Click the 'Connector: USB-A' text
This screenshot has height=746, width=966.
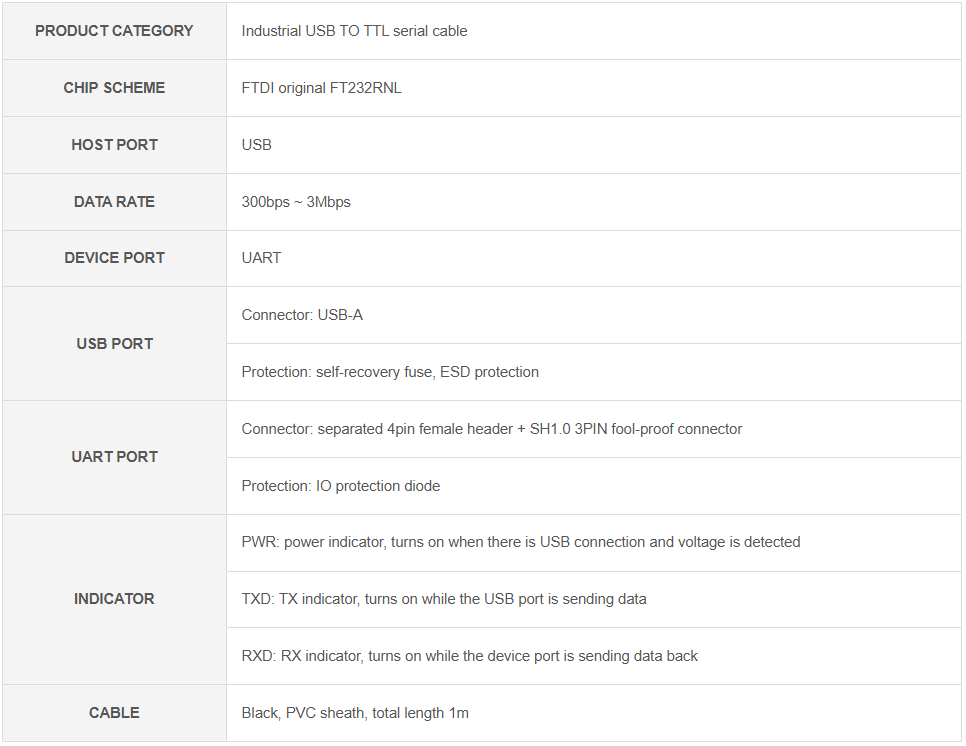pos(302,315)
